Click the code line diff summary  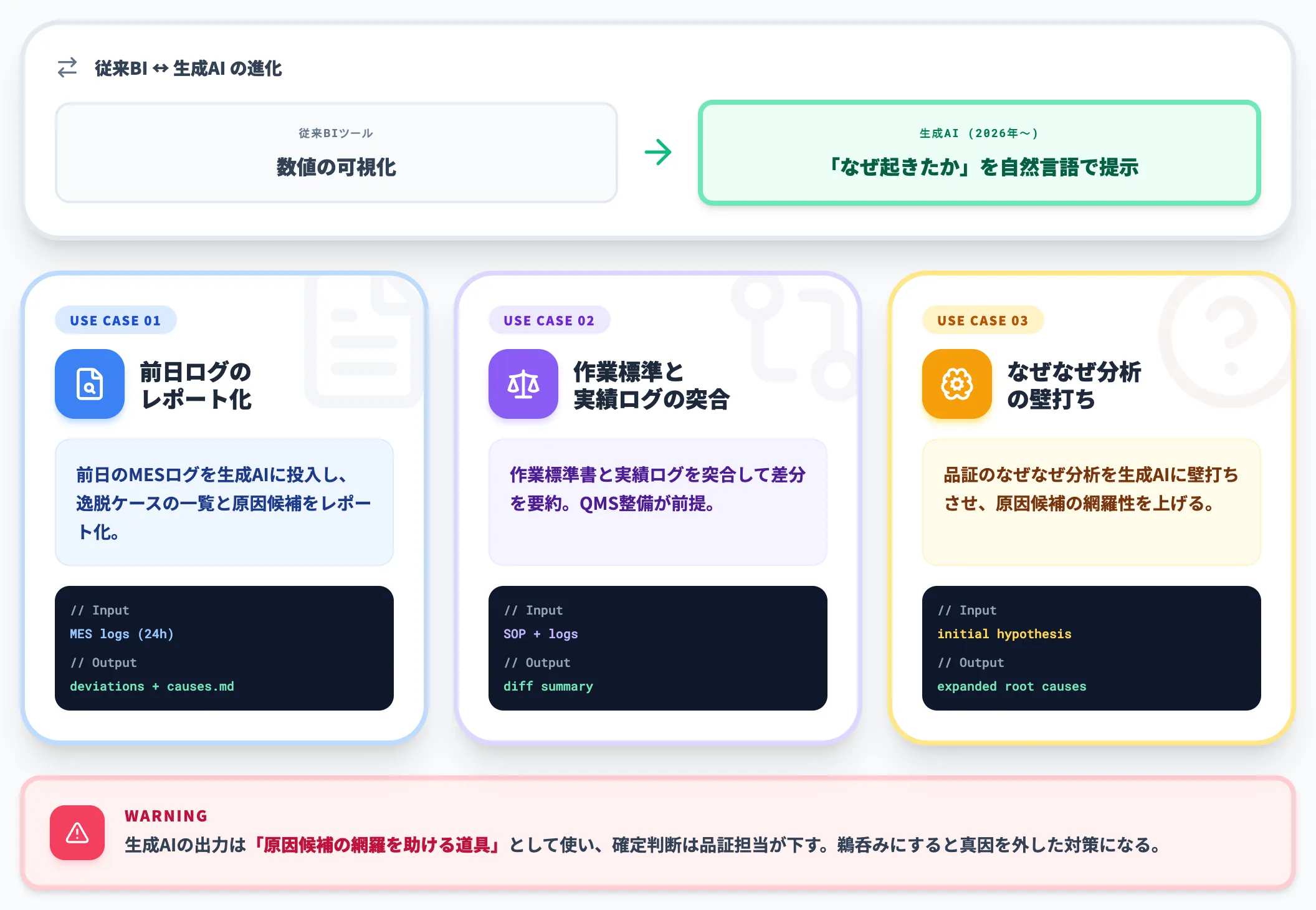click(548, 686)
